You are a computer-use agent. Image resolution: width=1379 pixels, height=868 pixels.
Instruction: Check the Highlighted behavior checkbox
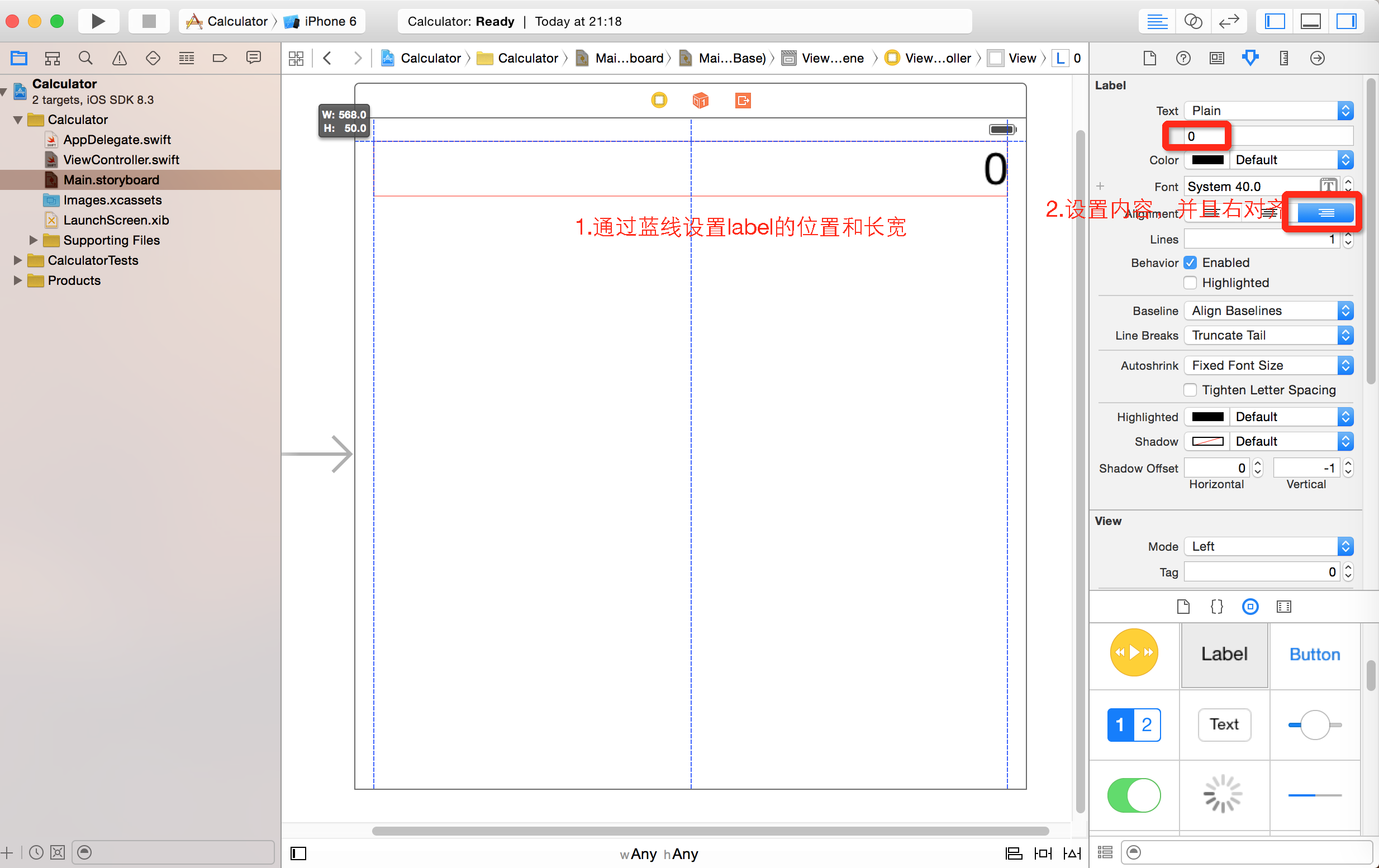coord(1190,282)
